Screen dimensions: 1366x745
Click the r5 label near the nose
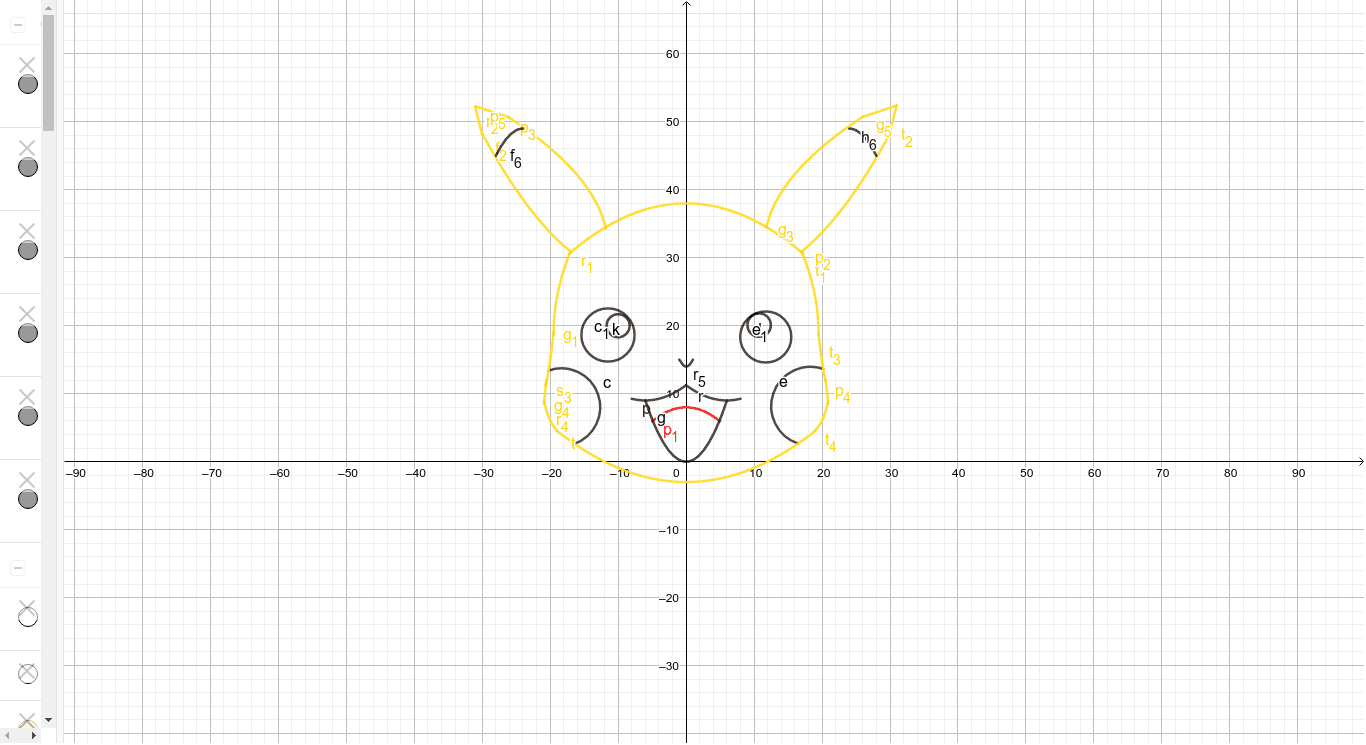tap(699, 378)
